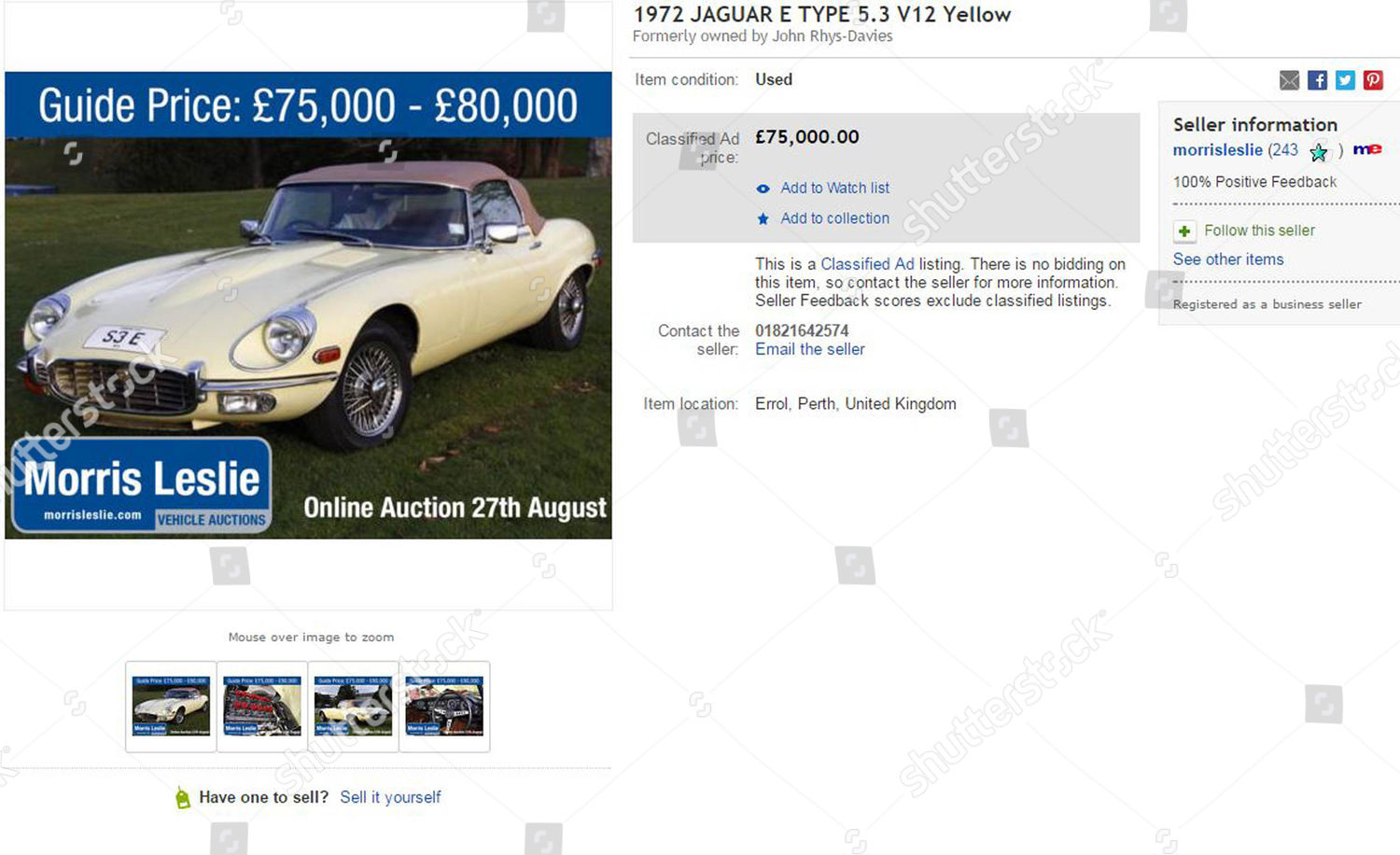Click the blue star collection icon
This screenshot has height=855, width=1400.
click(x=763, y=218)
